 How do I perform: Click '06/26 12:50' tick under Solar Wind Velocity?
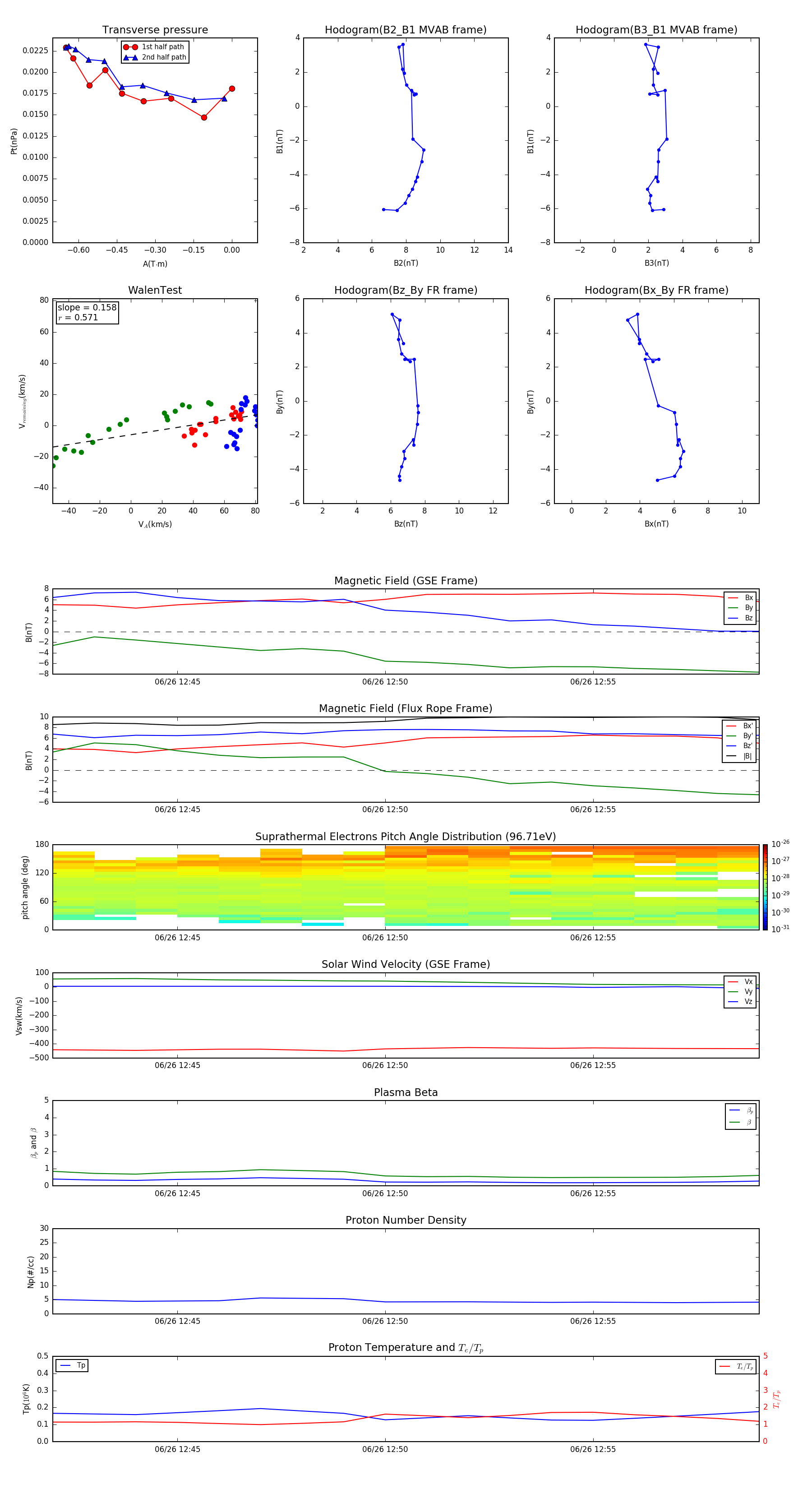385,1065
